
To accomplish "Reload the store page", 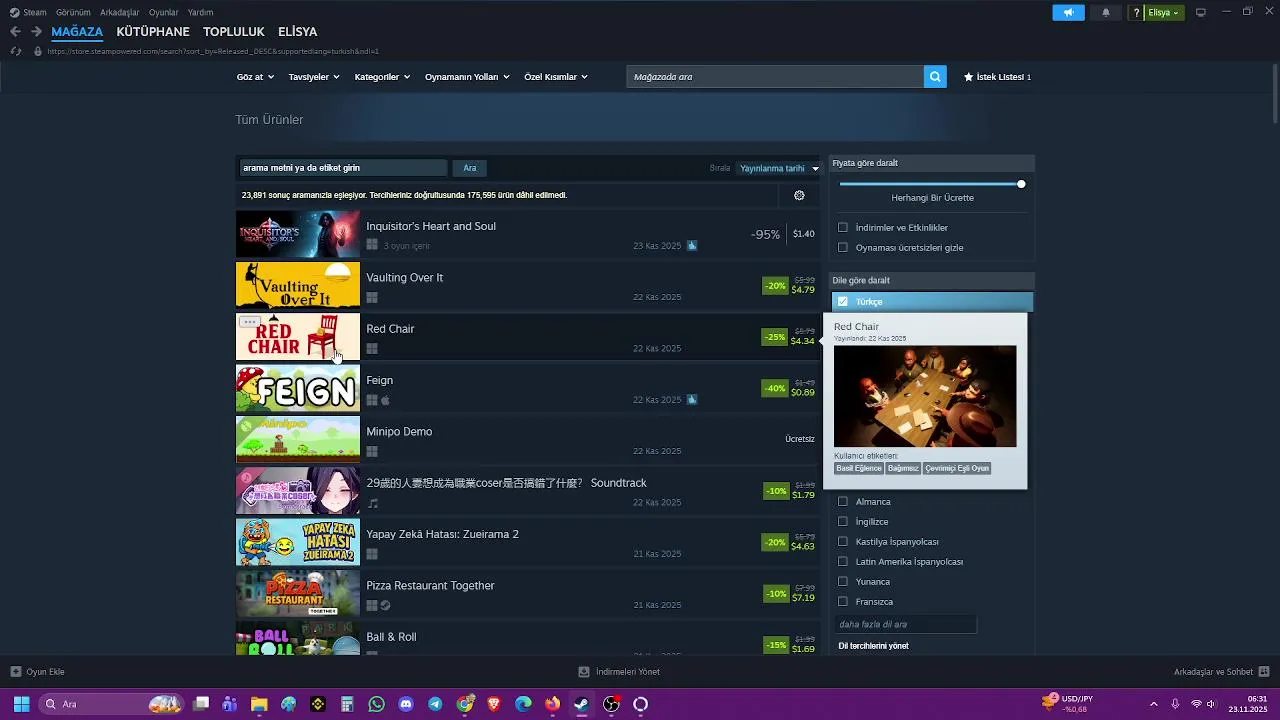I will tap(15, 51).
